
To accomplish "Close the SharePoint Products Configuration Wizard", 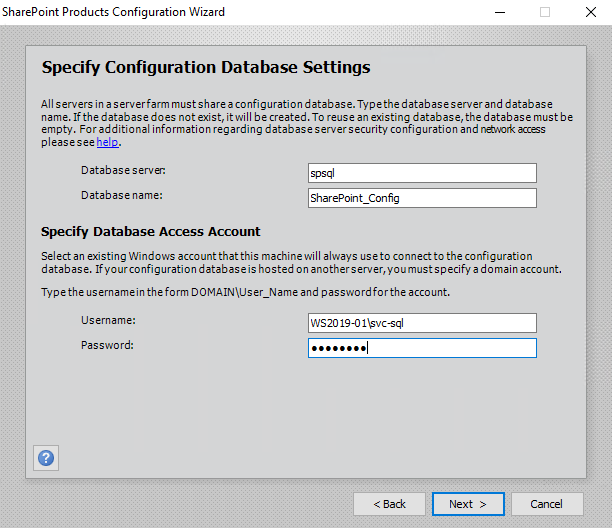I will pyautogui.click(x=591, y=12).
